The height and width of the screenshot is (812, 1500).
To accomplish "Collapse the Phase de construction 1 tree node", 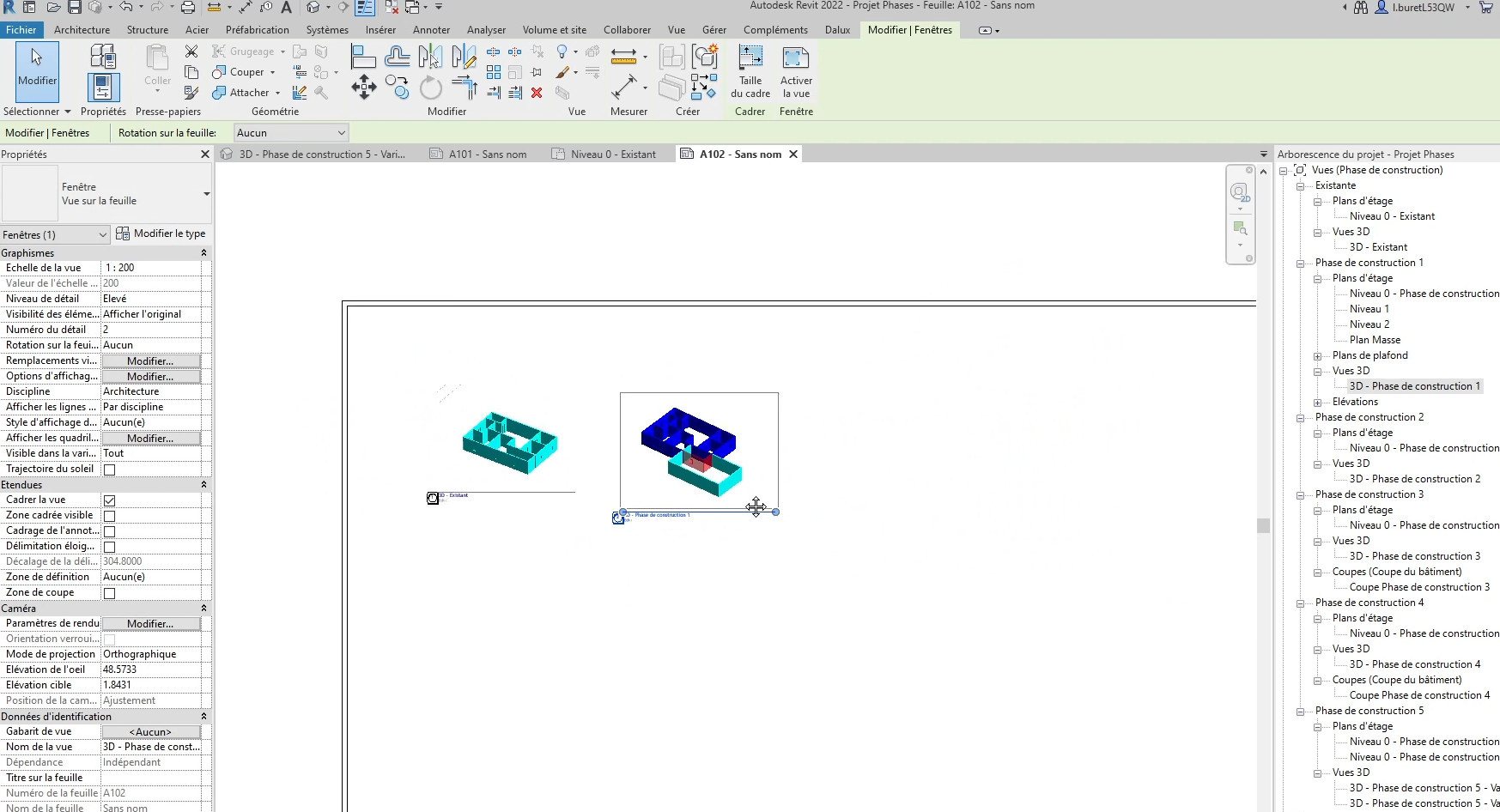I will coord(1301,263).
